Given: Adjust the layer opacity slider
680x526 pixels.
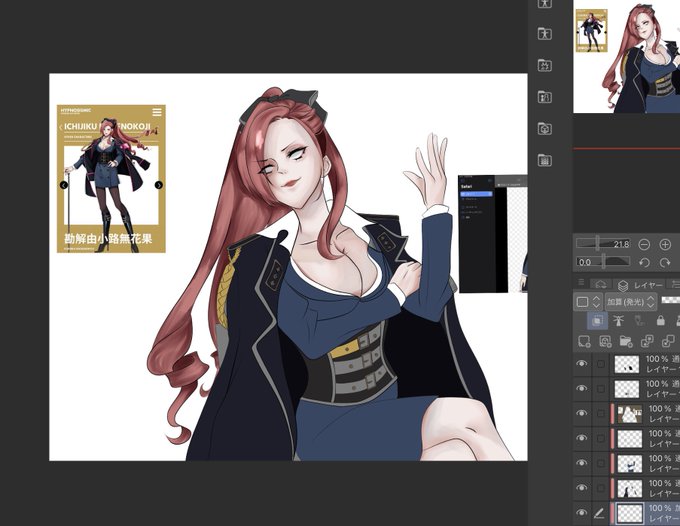Looking at the screenshot, I should click(670, 300).
